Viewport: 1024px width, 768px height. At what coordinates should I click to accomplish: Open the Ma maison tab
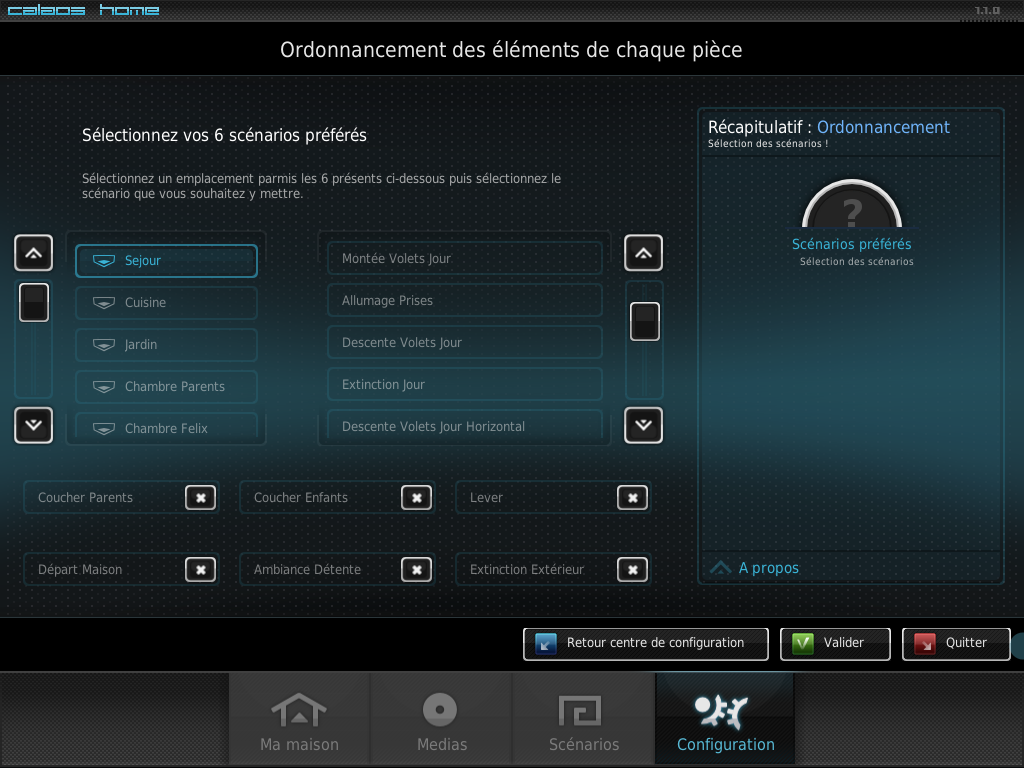pyautogui.click(x=299, y=718)
